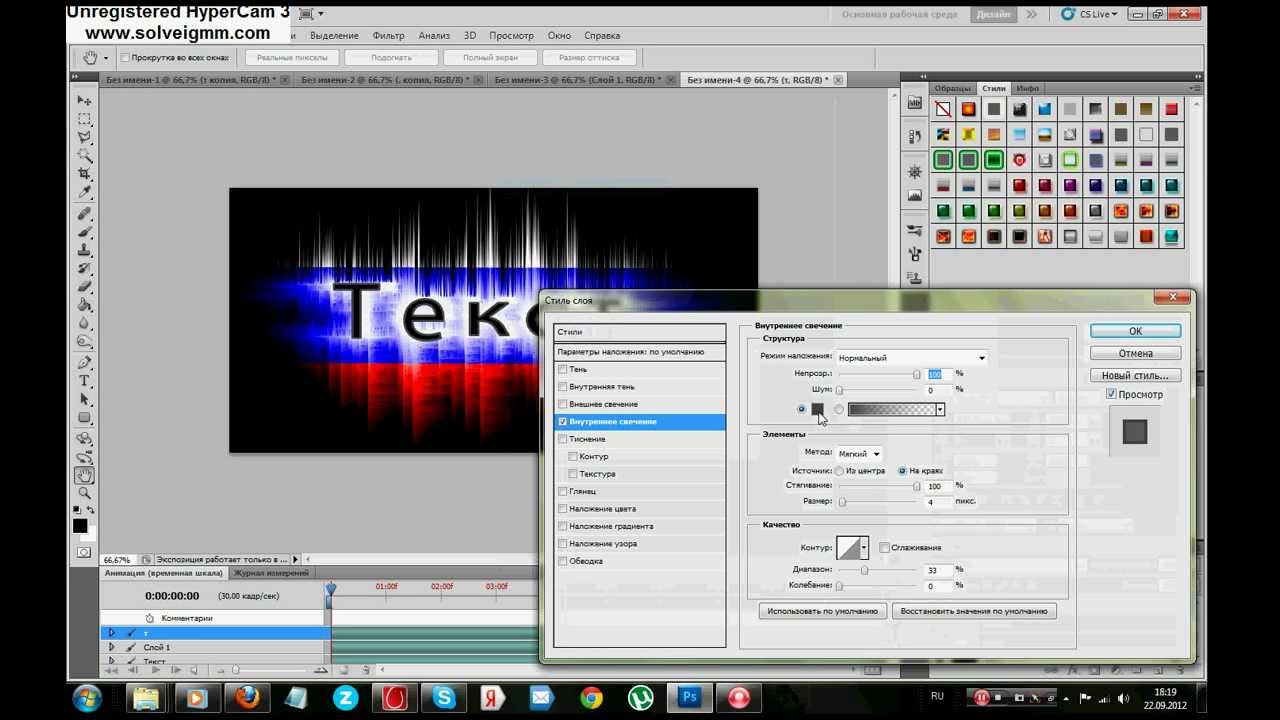Toggle Quick Mask mode icon

click(84, 552)
